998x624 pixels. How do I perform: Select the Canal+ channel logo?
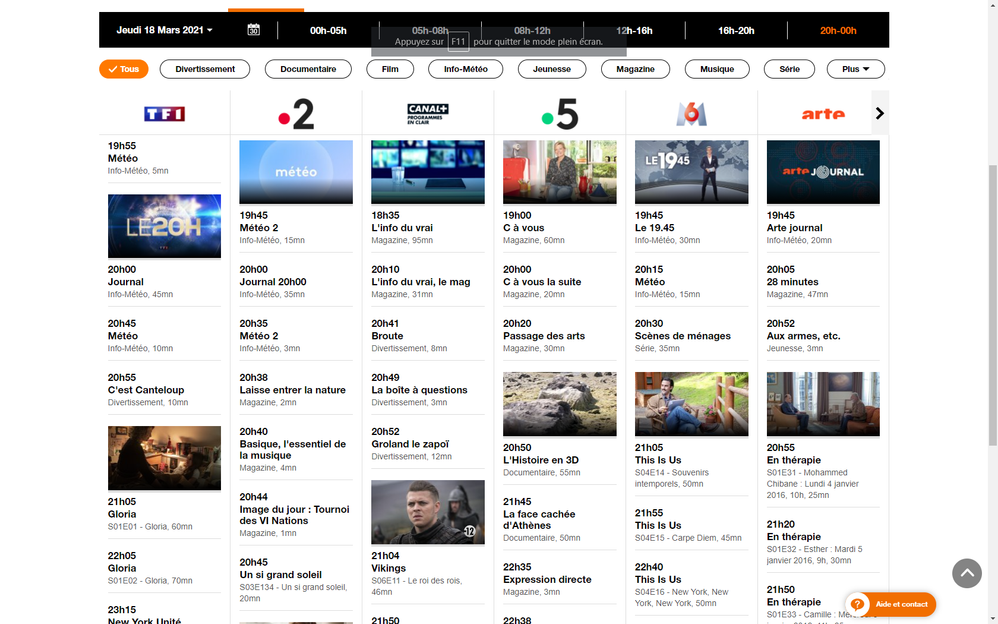[427, 113]
